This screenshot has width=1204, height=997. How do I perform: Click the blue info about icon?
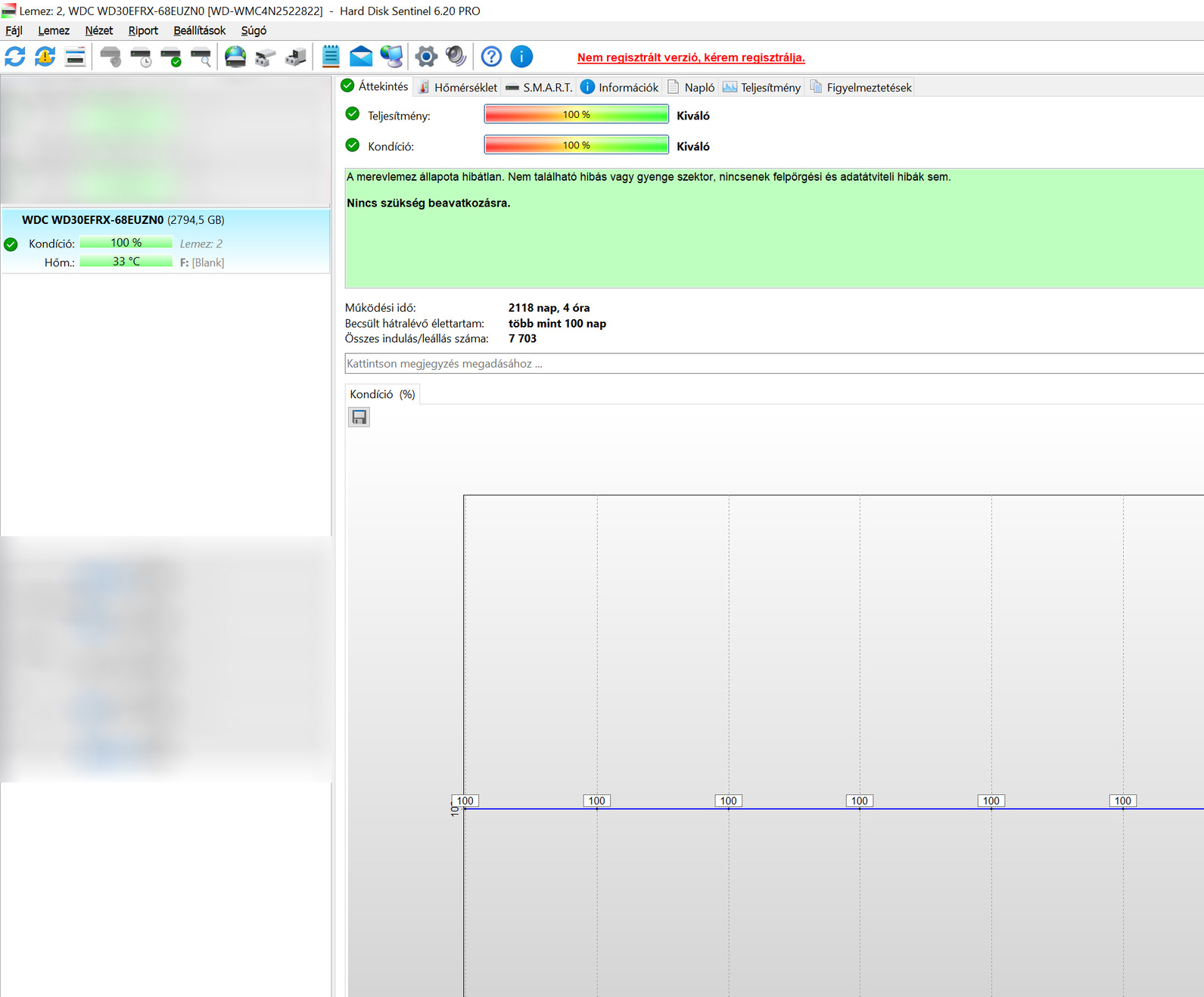[x=521, y=57]
